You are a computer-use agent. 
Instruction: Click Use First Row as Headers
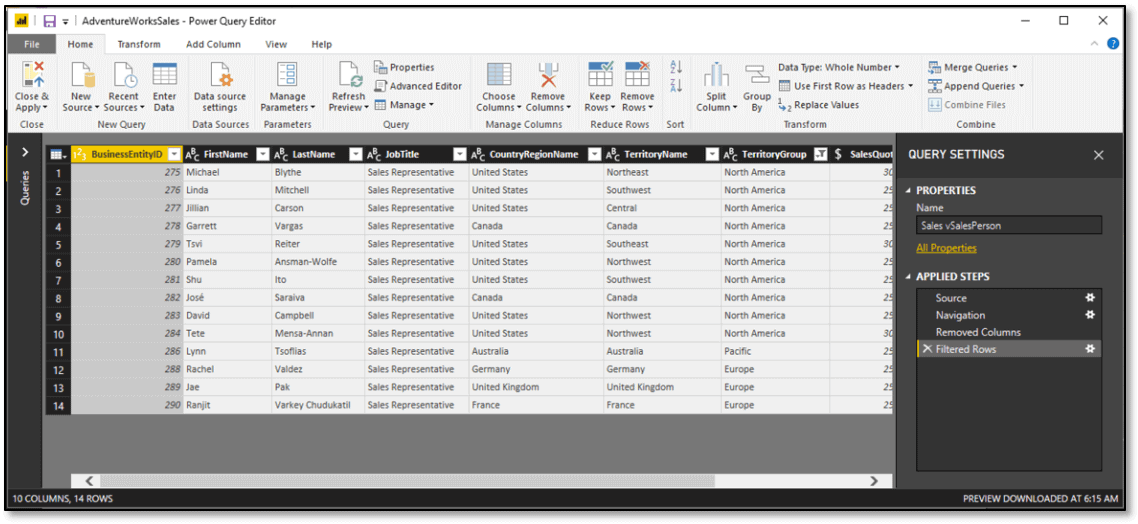(846, 86)
